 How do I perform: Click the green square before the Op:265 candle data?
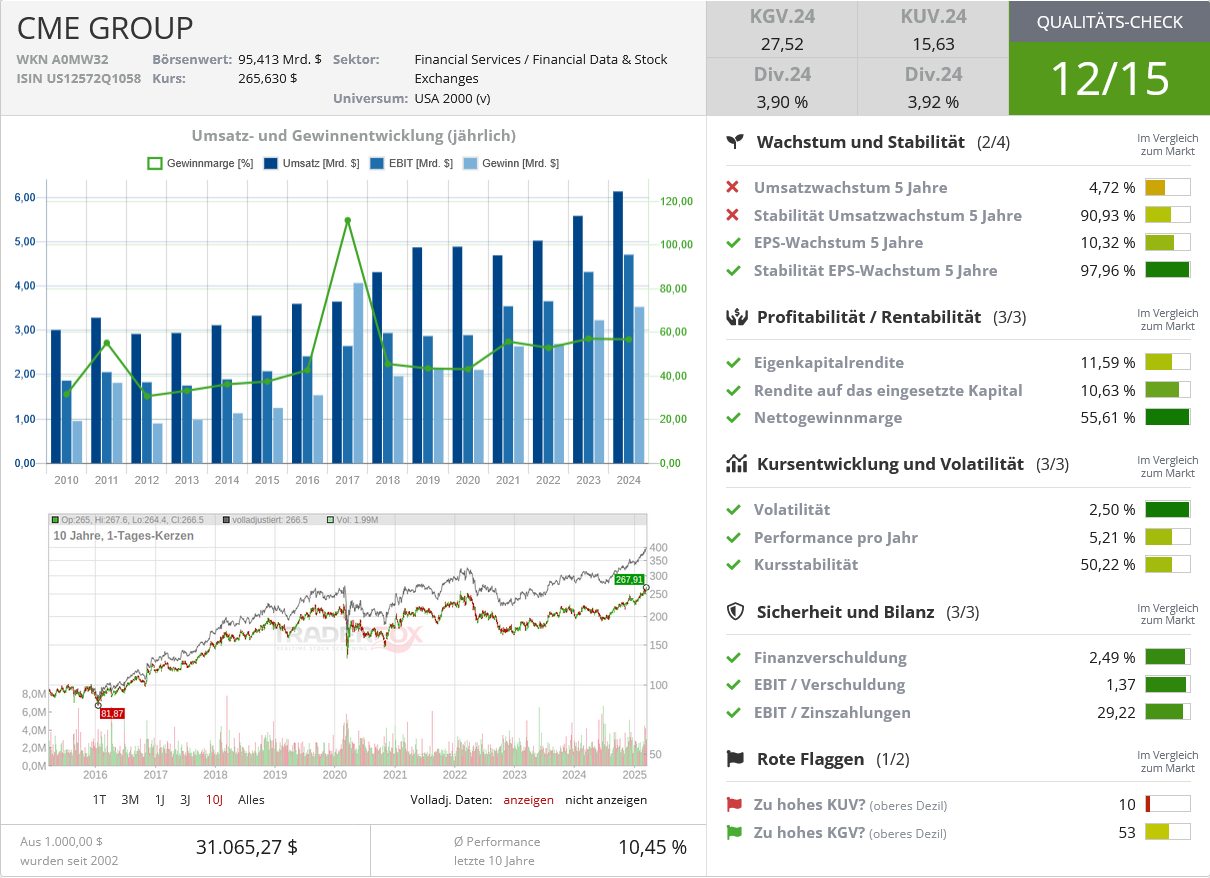click(55, 520)
